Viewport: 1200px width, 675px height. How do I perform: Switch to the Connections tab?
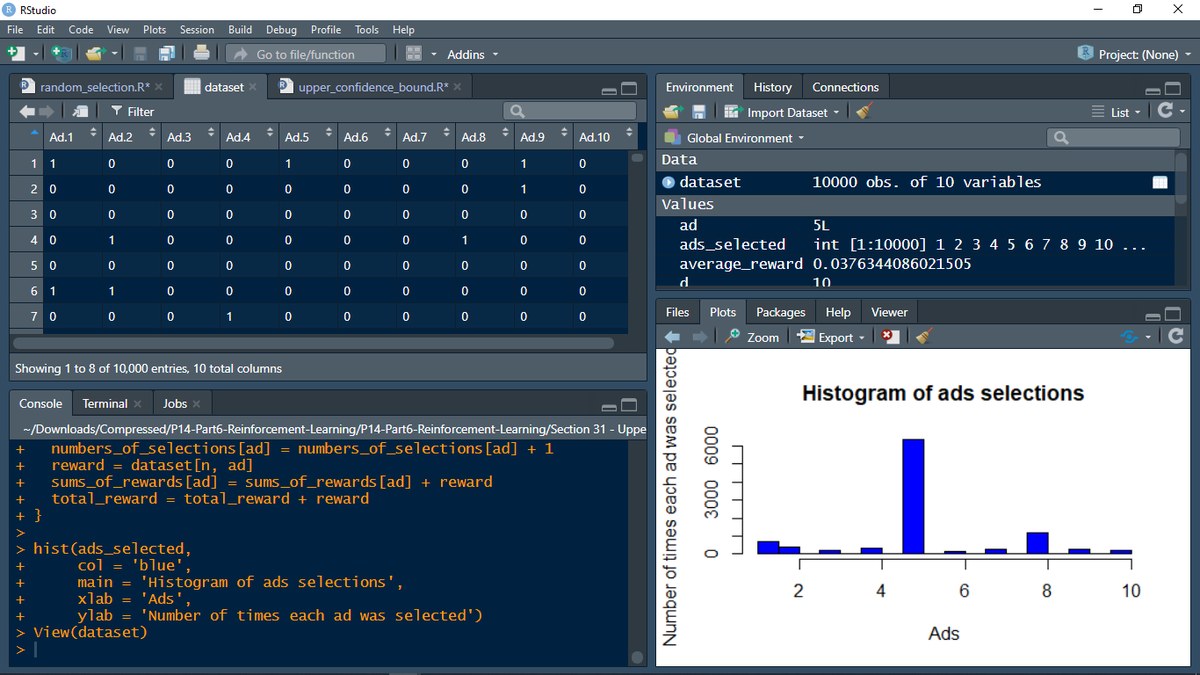coord(845,87)
